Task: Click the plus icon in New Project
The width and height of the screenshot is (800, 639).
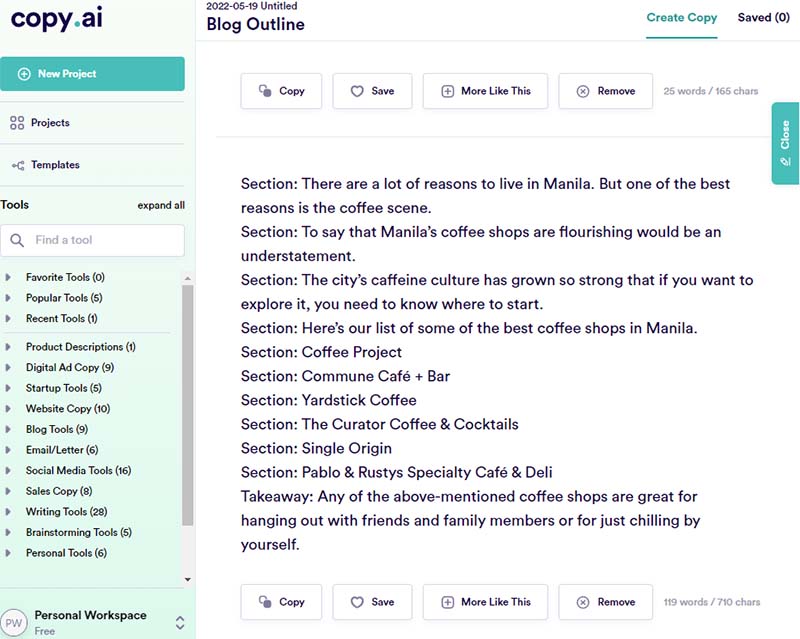Action: [24, 74]
